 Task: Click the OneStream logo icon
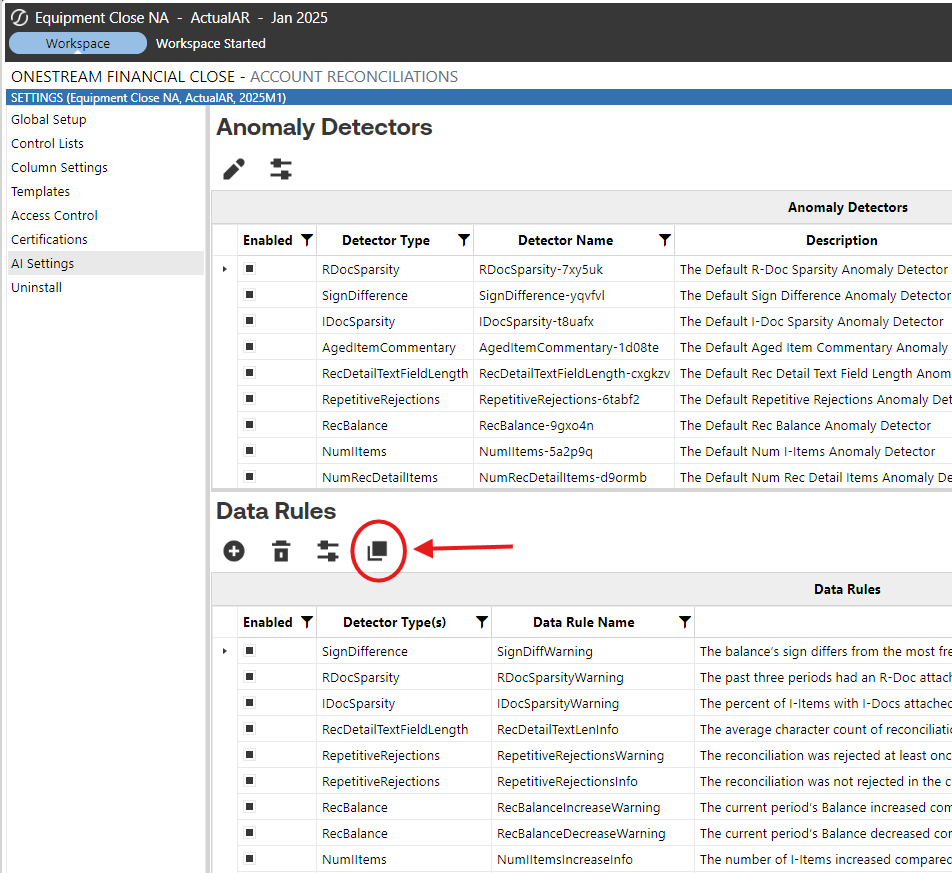[x=19, y=18]
